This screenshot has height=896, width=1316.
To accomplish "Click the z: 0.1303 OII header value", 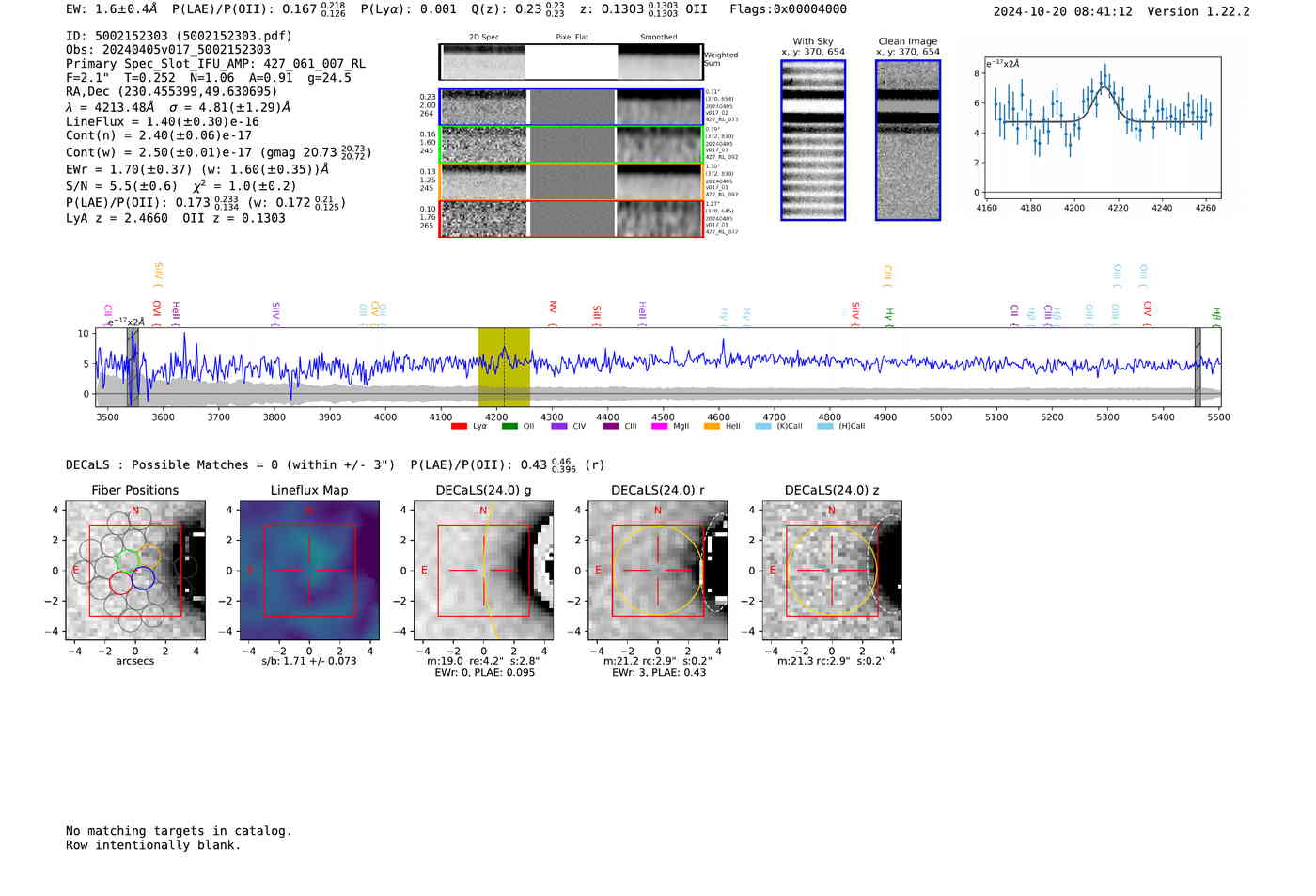I will (x=644, y=9).
